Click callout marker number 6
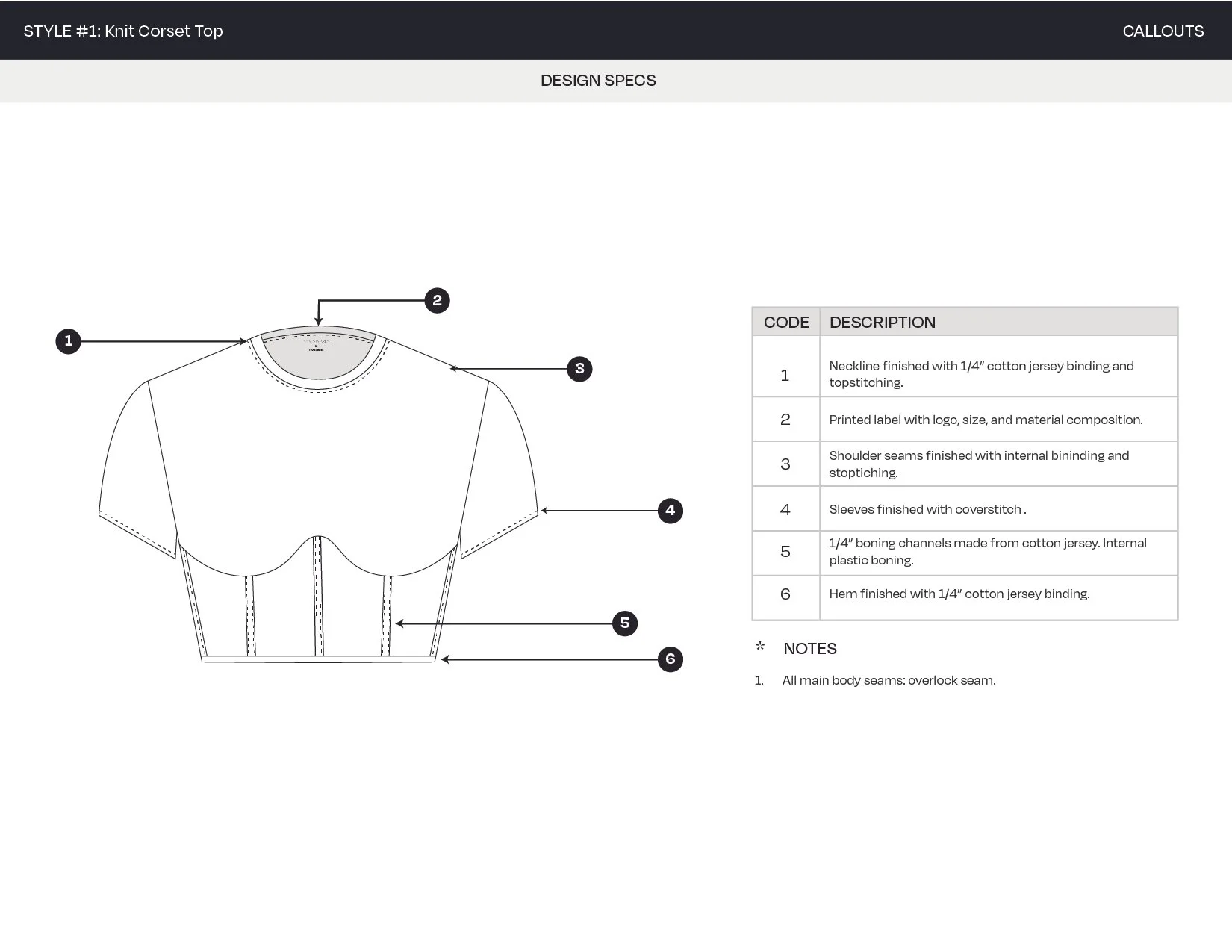 pyautogui.click(x=670, y=659)
